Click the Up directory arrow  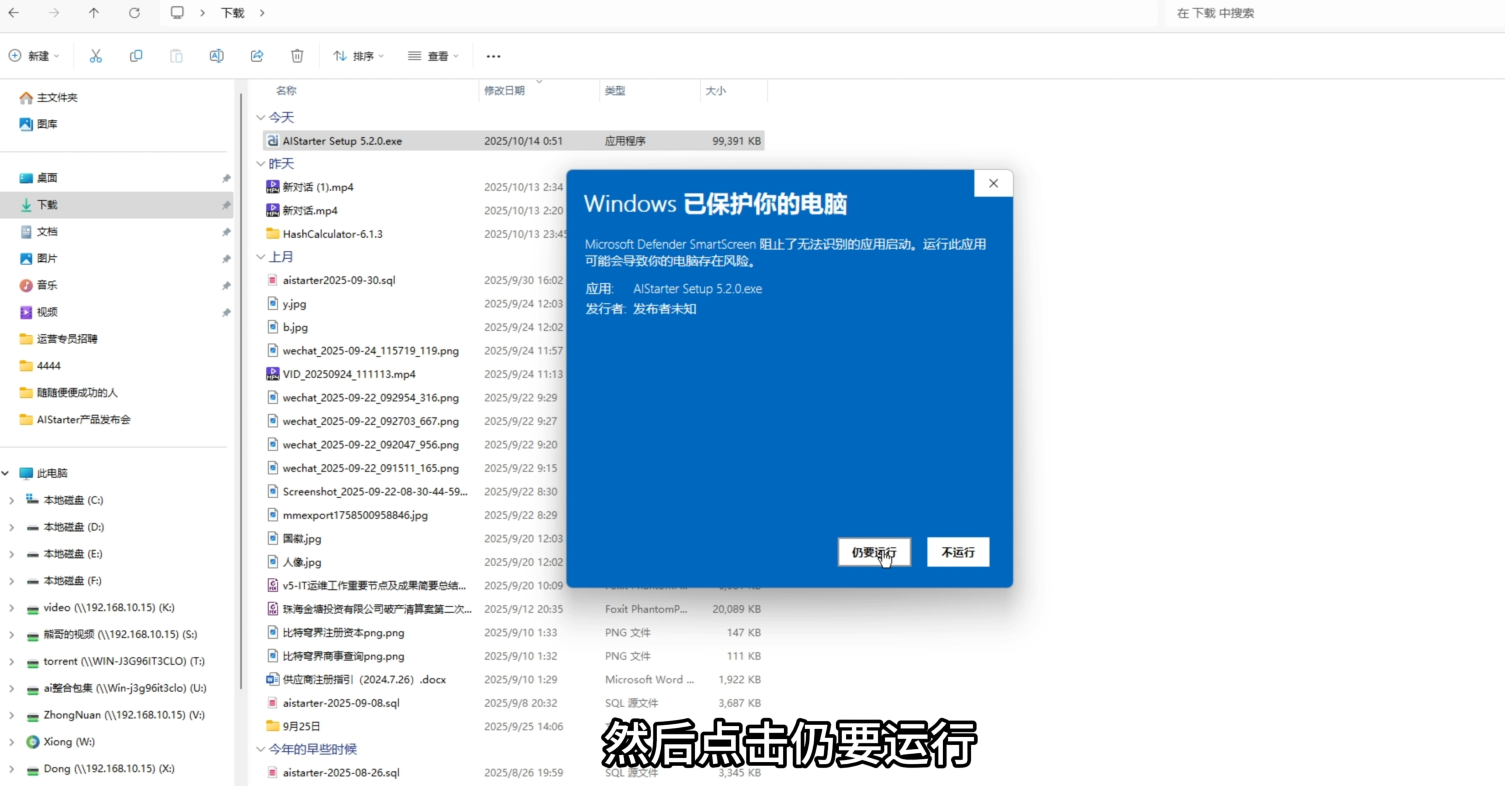click(94, 13)
